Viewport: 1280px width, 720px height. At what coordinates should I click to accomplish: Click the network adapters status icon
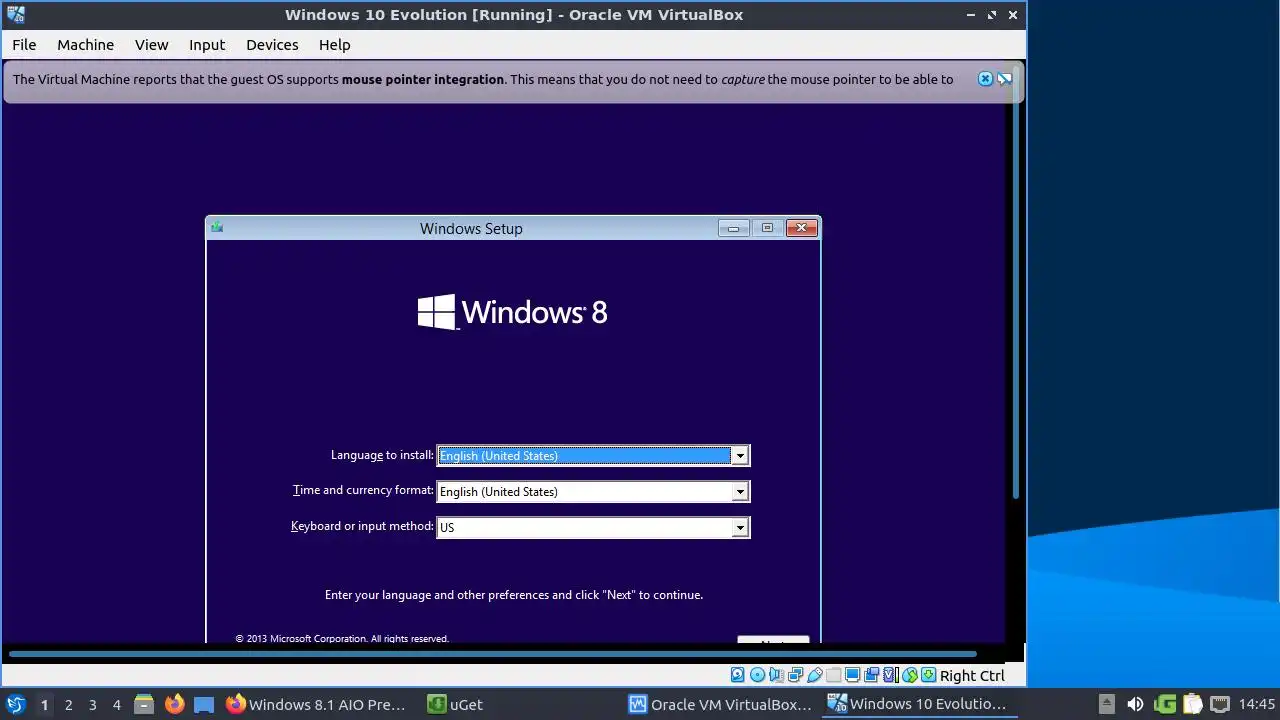(795, 675)
